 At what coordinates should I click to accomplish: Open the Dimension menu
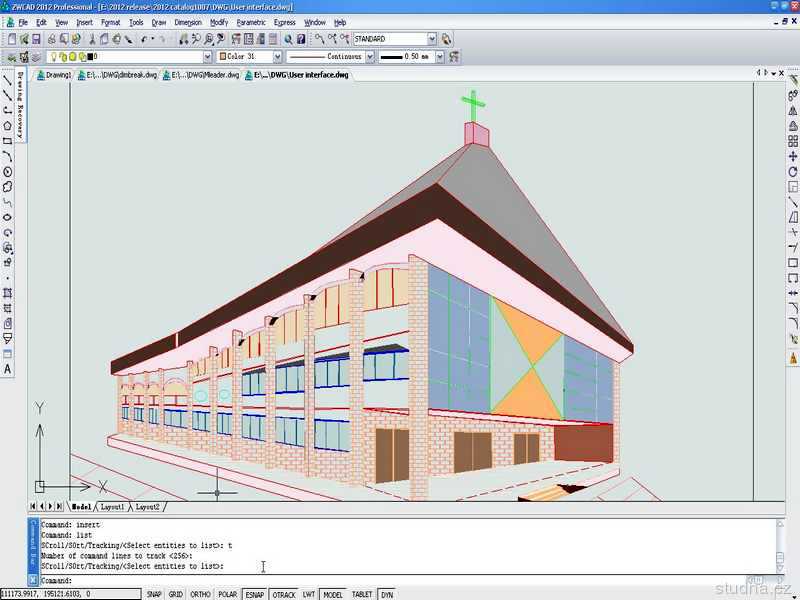point(187,22)
